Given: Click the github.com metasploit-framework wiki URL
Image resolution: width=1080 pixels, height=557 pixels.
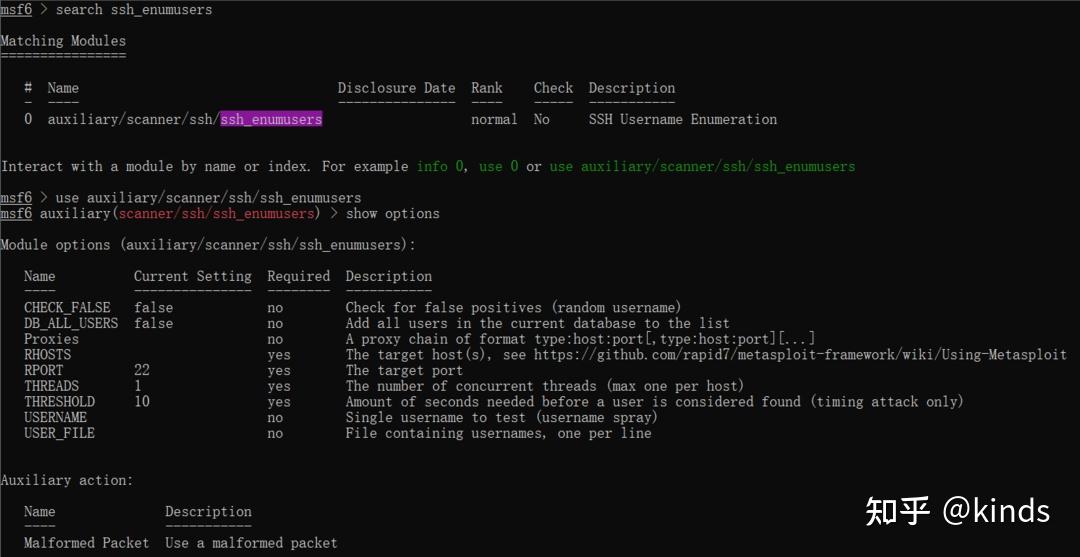Looking at the screenshot, I should 800,355.
